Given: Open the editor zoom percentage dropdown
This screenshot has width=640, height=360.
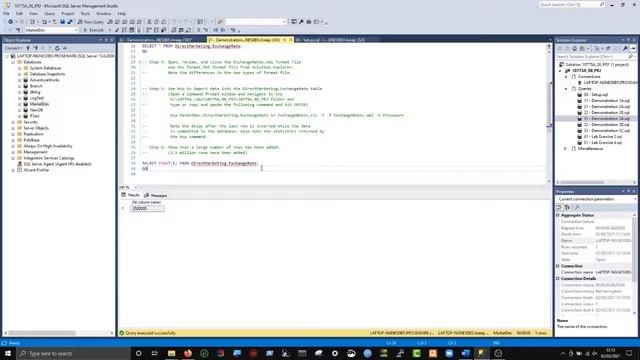Looking at the screenshot, I should (136, 187).
